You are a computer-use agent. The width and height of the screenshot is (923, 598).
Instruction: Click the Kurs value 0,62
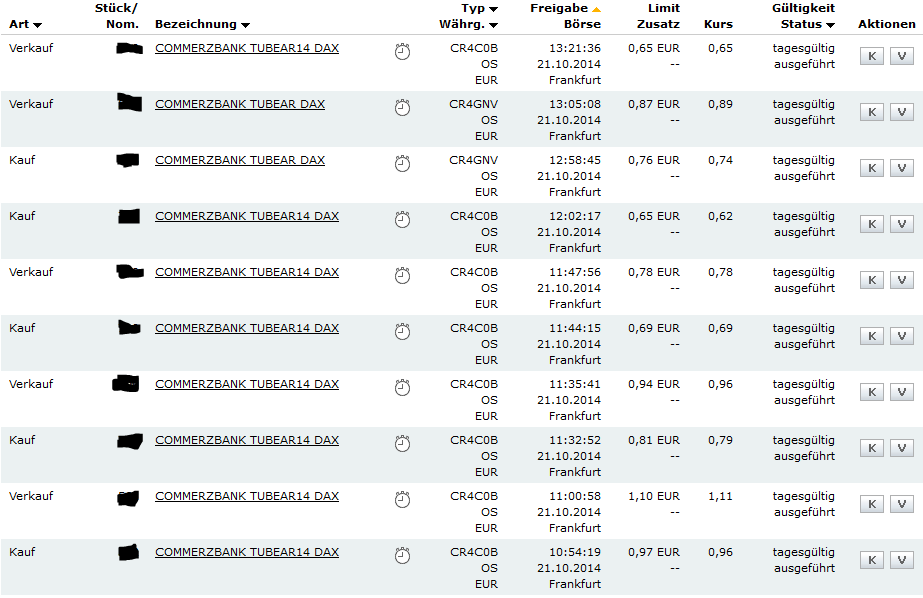(721, 216)
